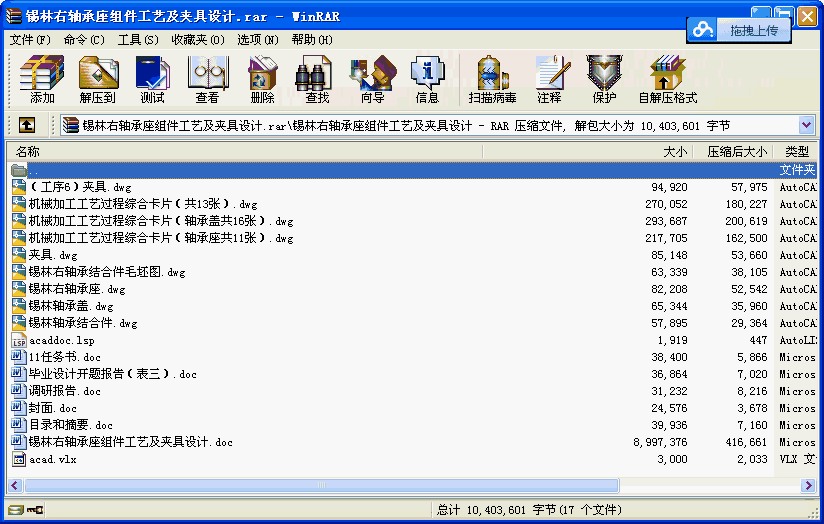Viewport: 824px width, 524px height.
Task: Launch the 查找 (Find) tool
Action: coord(317,79)
